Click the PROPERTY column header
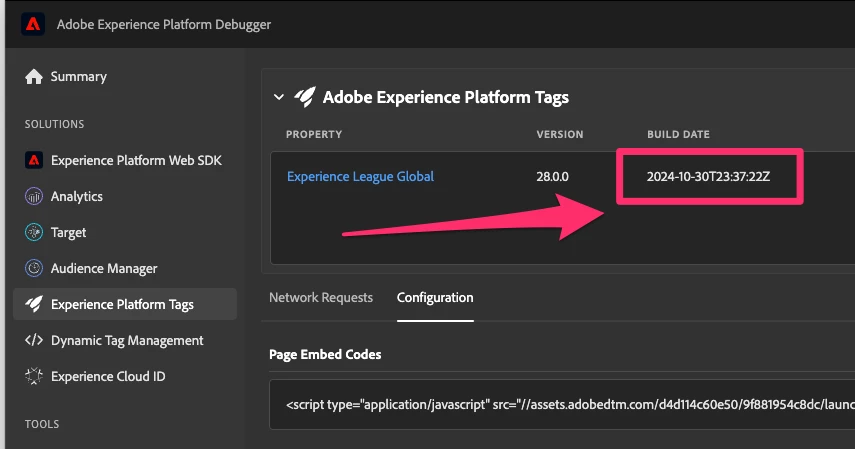This screenshot has height=449, width=855. point(314,134)
